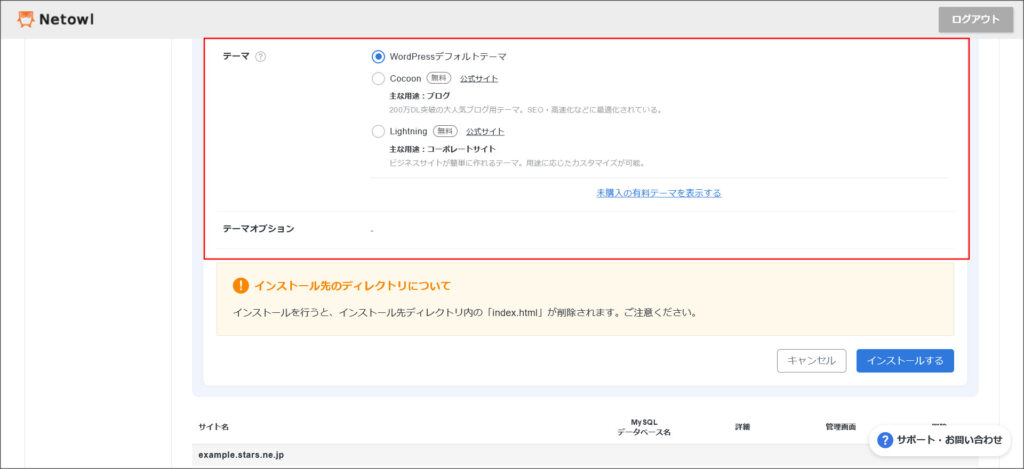
Task: Click the index.html warning message text
Action: point(465,312)
